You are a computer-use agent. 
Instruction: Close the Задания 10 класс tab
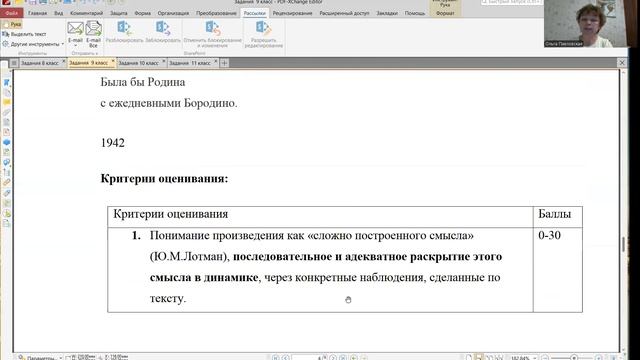pos(164,62)
